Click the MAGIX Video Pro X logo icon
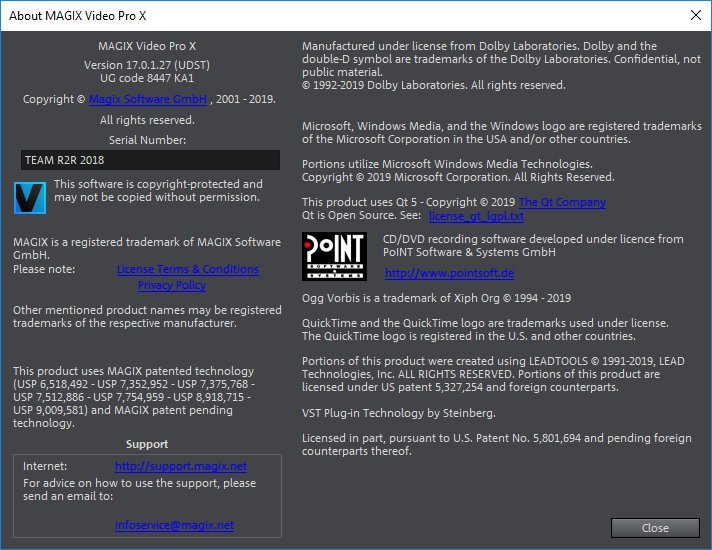The width and height of the screenshot is (712, 550). (30, 198)
